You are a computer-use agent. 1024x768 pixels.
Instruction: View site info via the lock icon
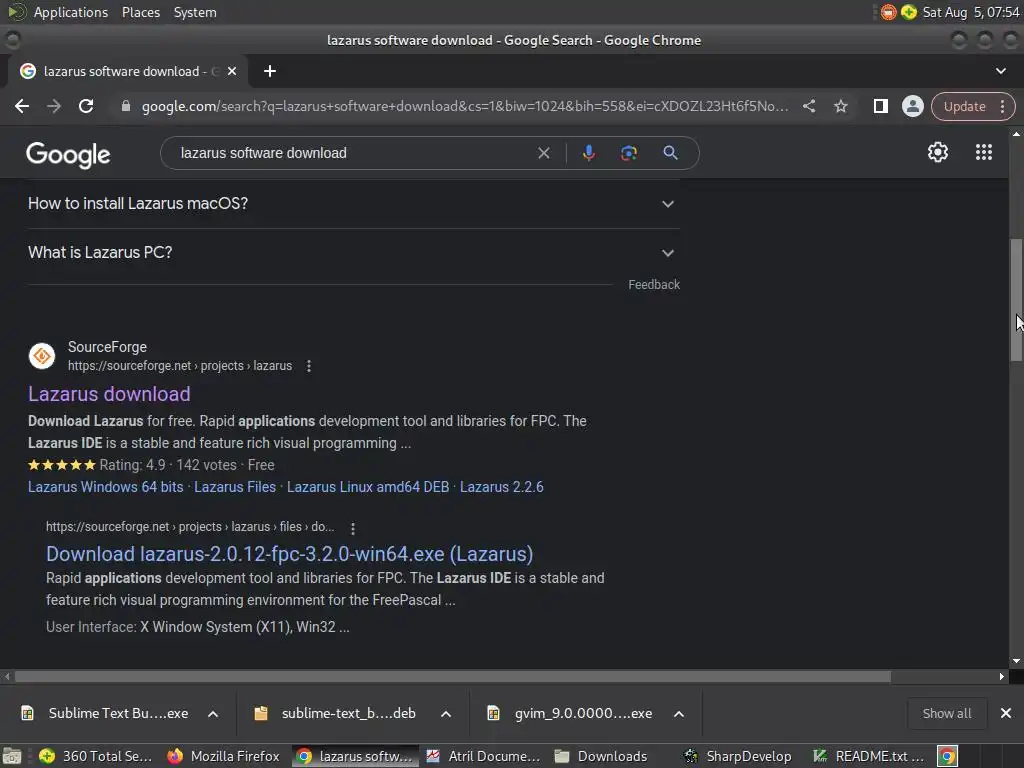click(126, 106)
